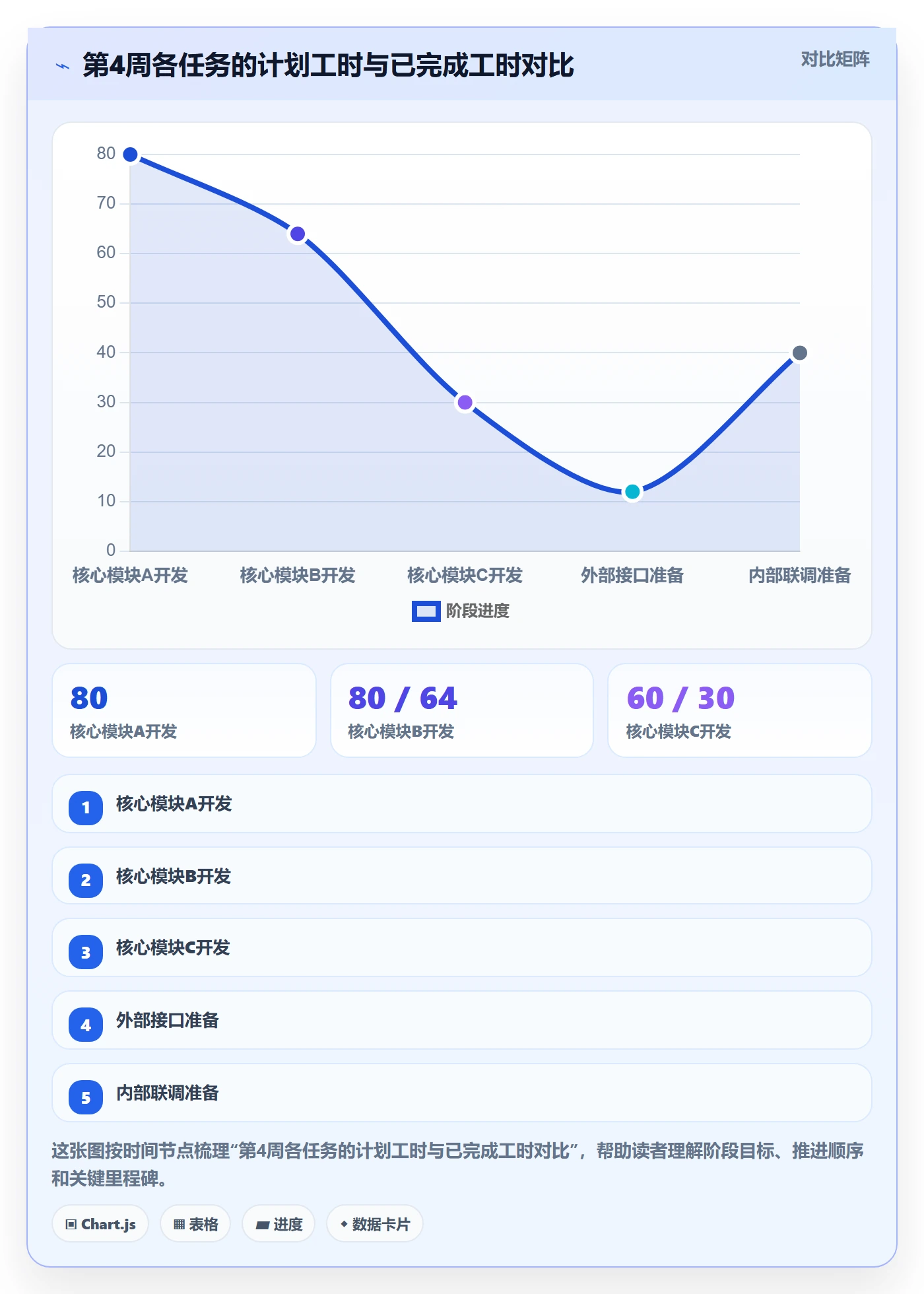Image resolution: width=924 pixels, height=1294 pixels.
Task: Click the x-axis label 核心模块A开发
Action: click(x=130, y=575)
